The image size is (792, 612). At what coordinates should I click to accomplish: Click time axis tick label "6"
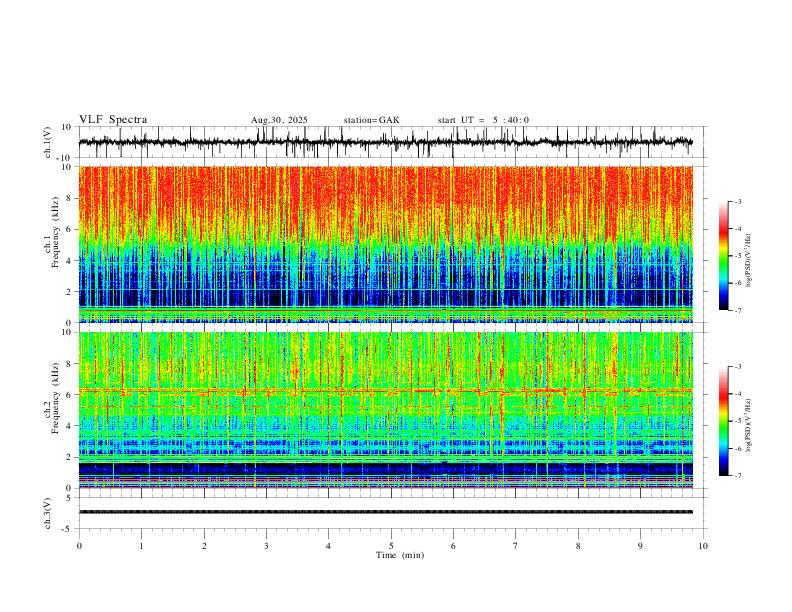(453, 546)
